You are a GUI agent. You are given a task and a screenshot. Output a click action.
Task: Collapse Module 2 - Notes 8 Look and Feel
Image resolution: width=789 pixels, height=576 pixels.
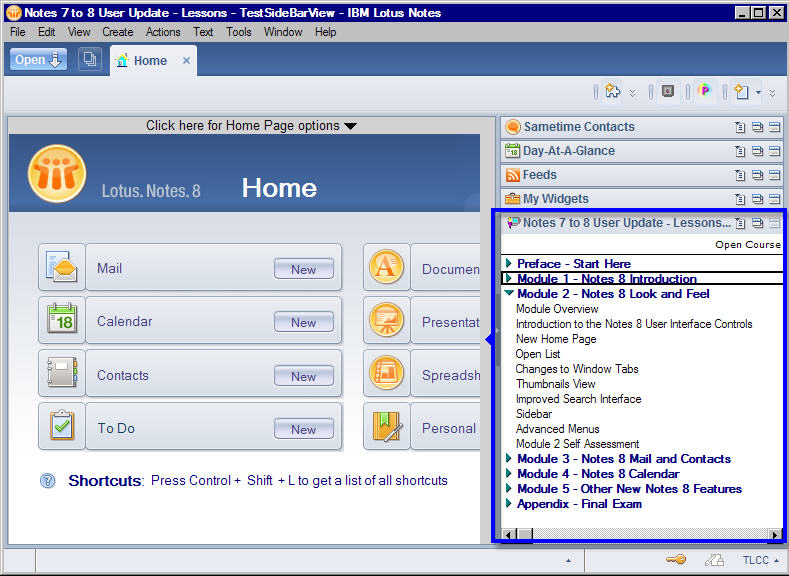click(x=509, y=293)
